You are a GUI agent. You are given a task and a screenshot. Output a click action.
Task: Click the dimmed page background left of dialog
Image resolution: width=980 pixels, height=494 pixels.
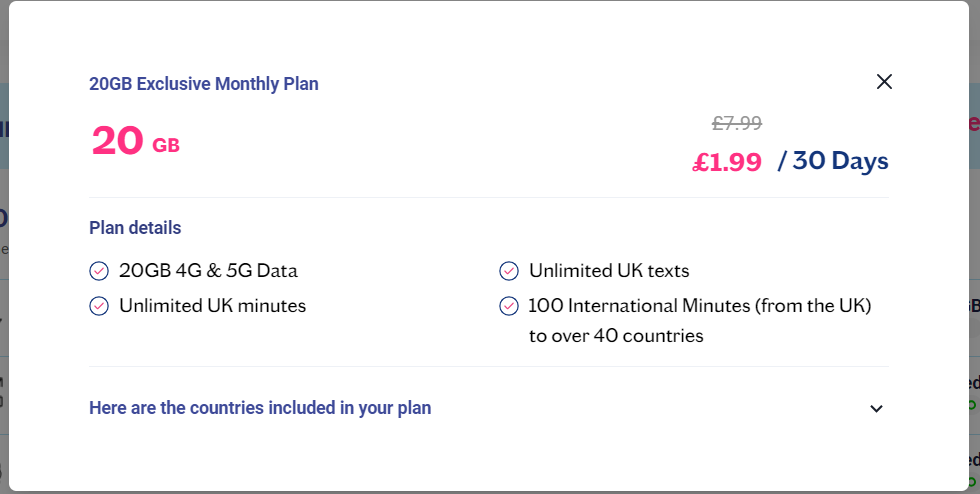4,250
